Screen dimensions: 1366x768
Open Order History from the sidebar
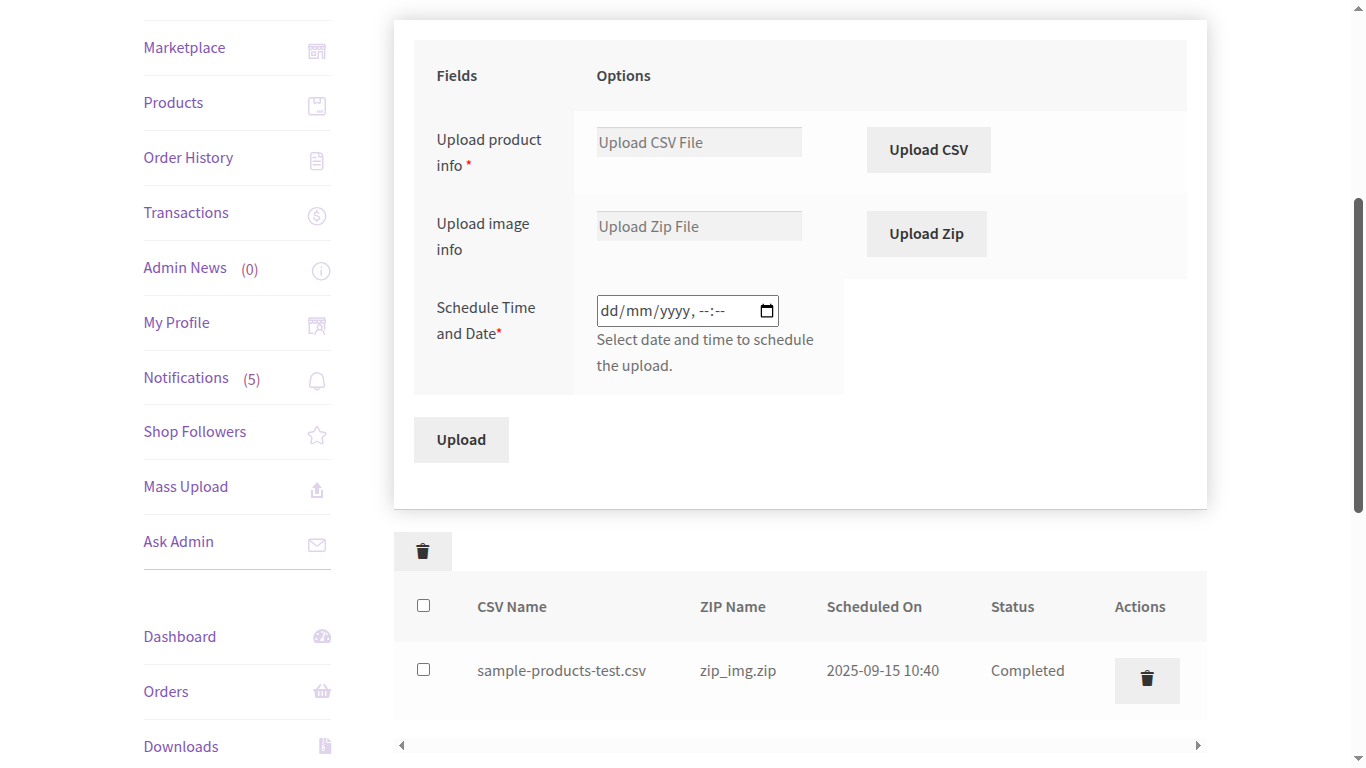188,157
